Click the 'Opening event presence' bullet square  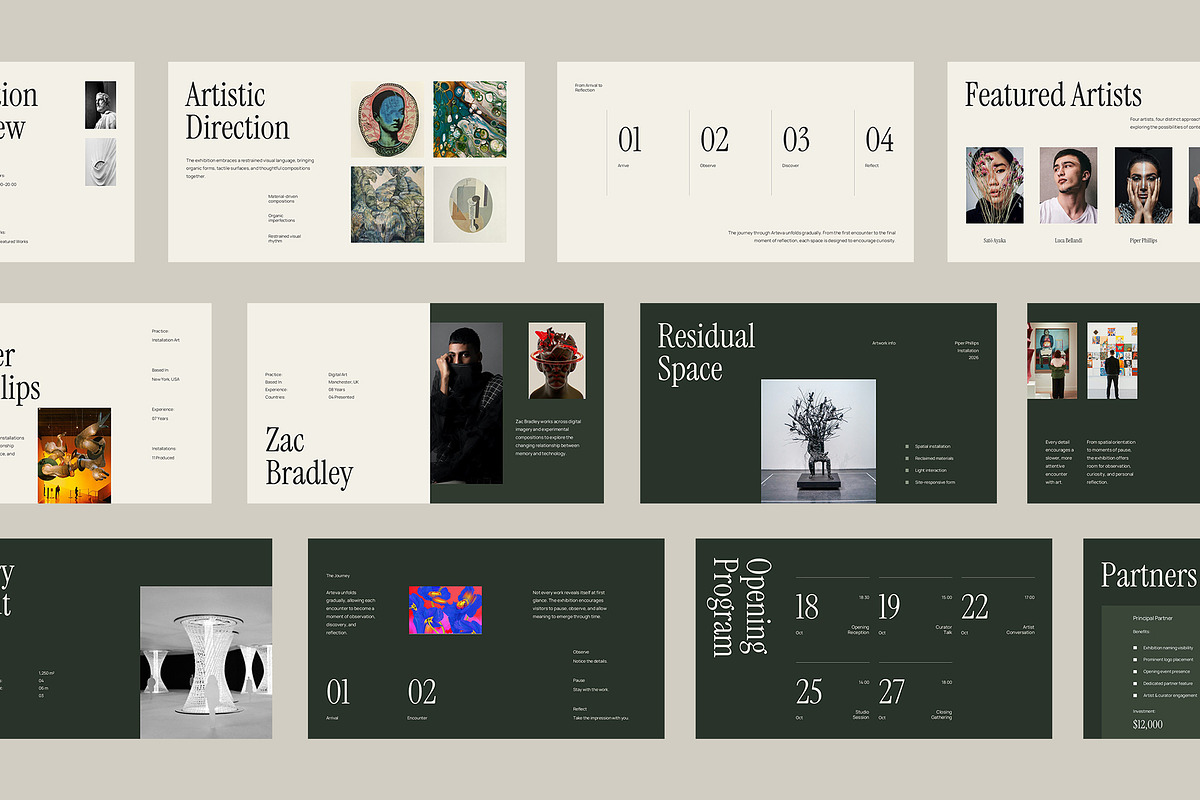tap(1135, 672)
